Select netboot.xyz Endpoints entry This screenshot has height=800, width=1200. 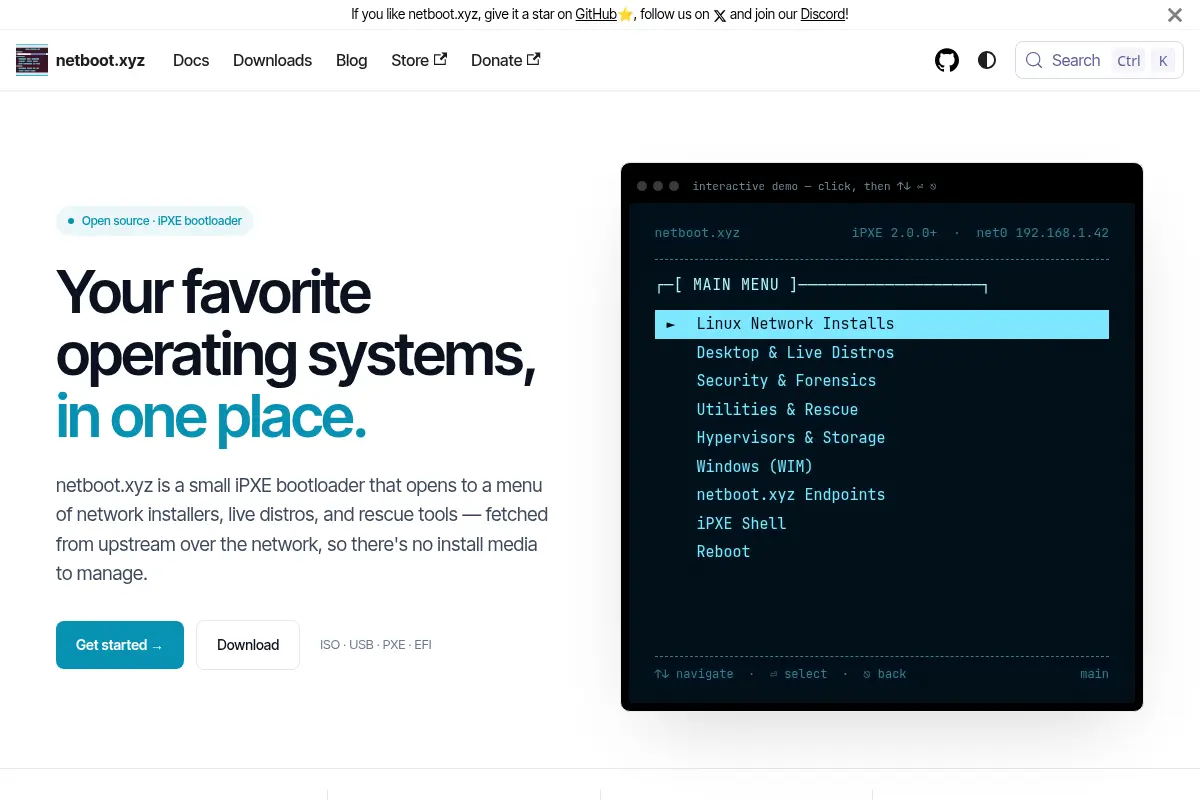790,495
